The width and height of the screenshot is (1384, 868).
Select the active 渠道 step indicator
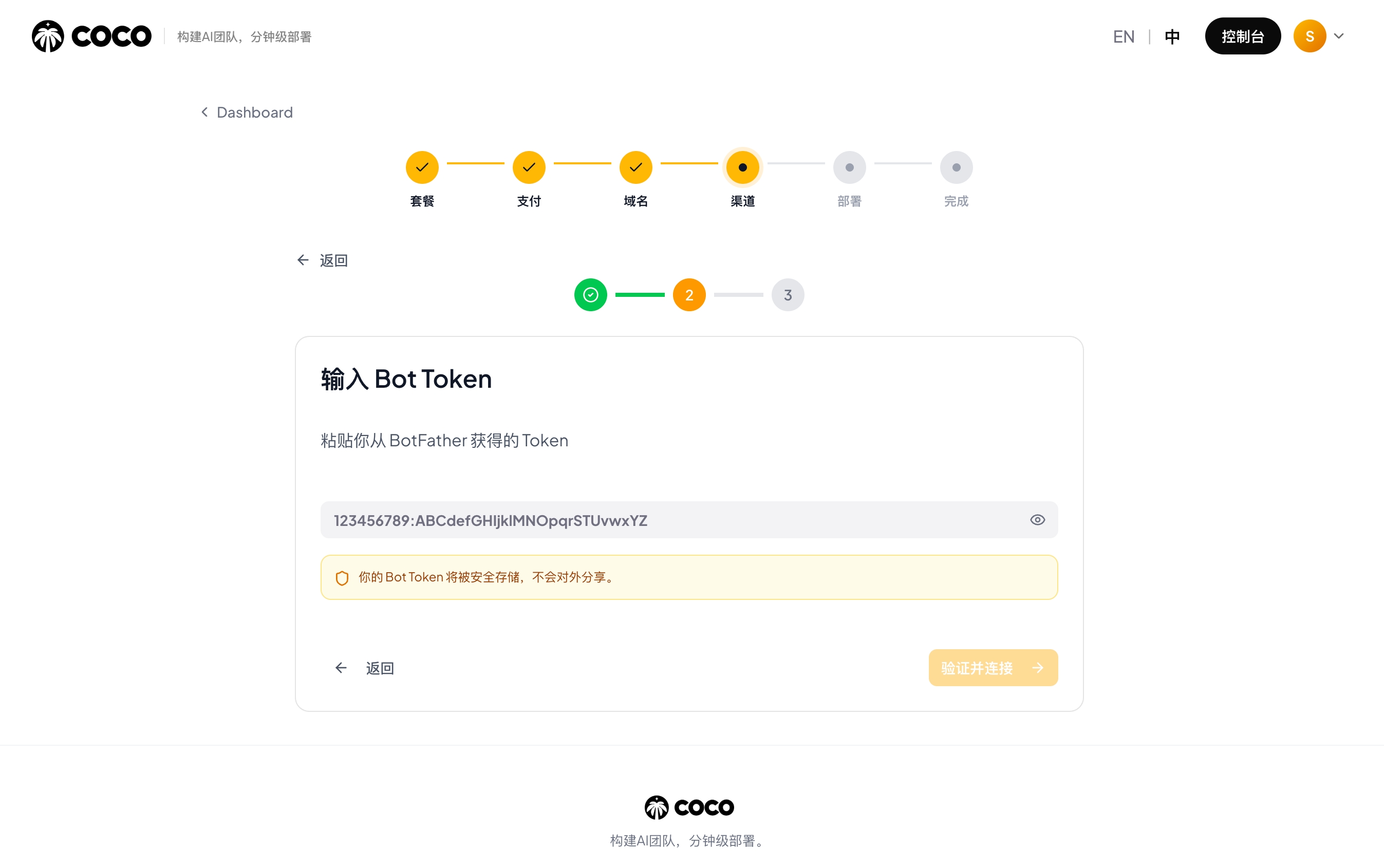coord(742,167)
